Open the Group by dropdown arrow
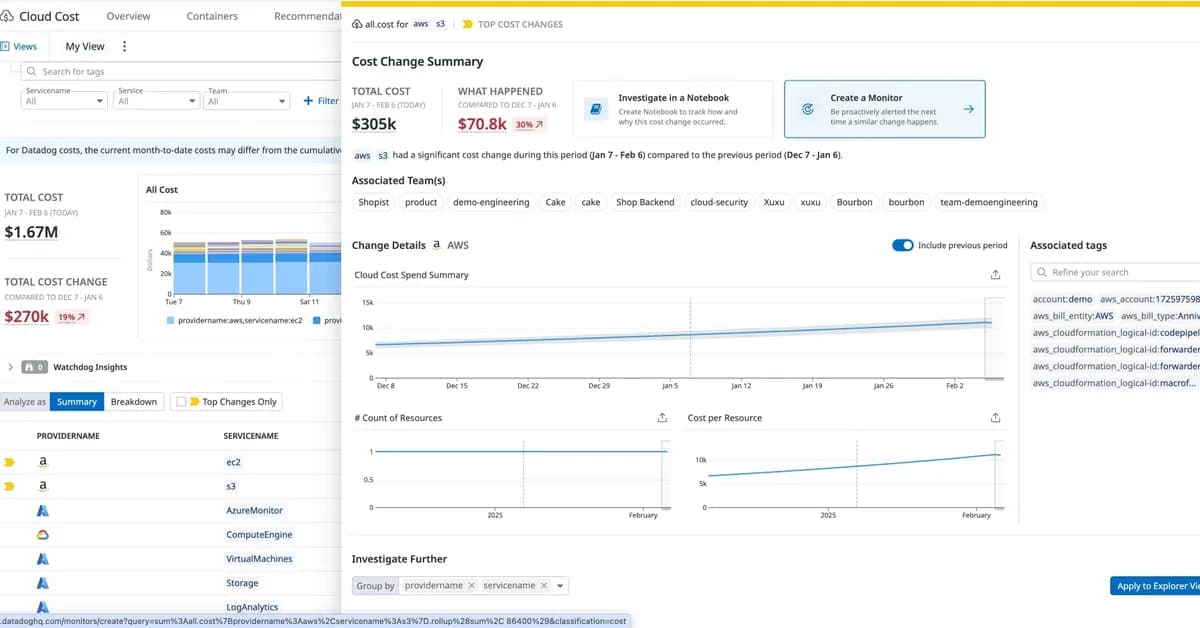1200x628 pixels. 561,586
